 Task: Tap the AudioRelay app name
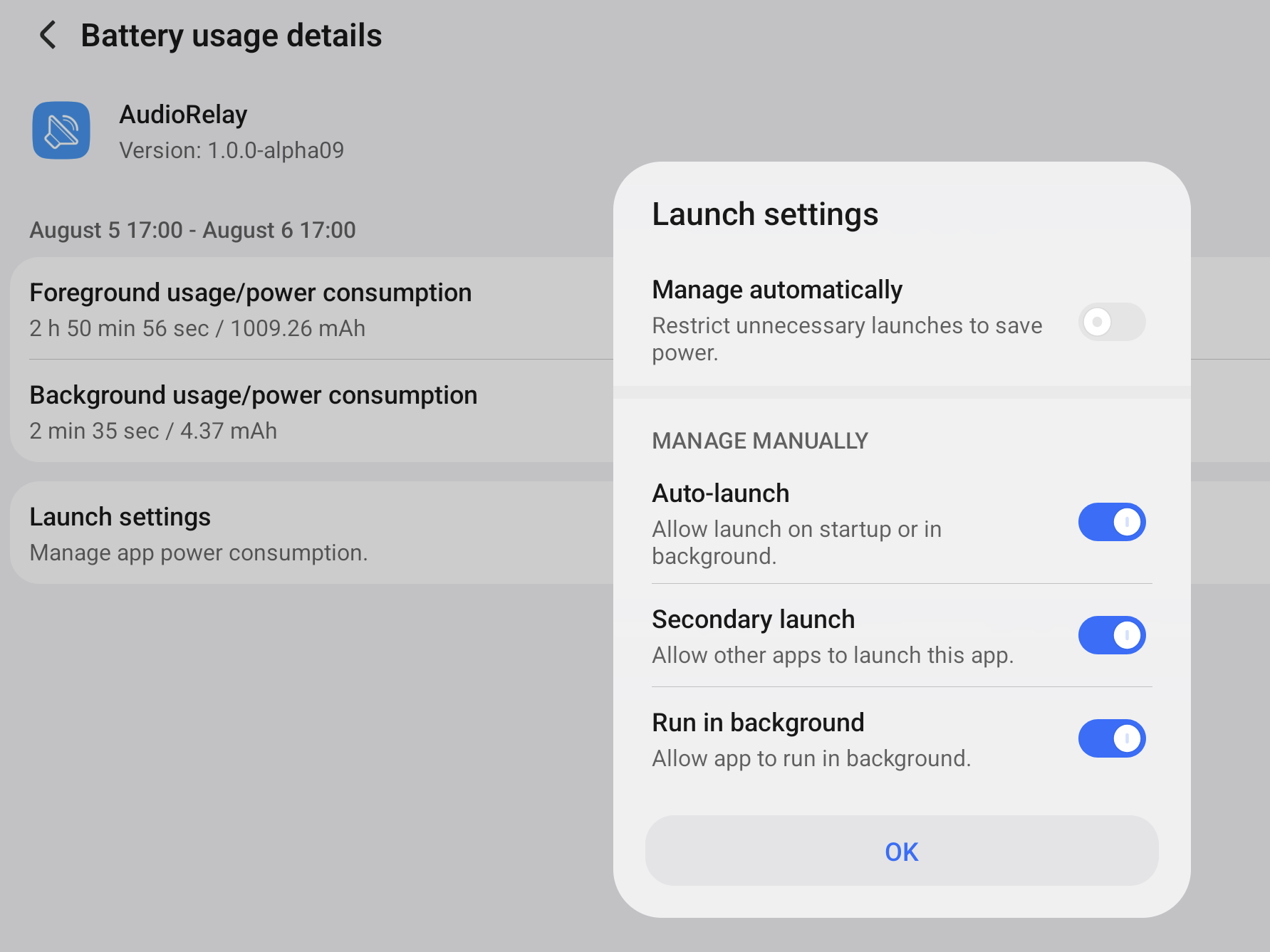(183, 115)
